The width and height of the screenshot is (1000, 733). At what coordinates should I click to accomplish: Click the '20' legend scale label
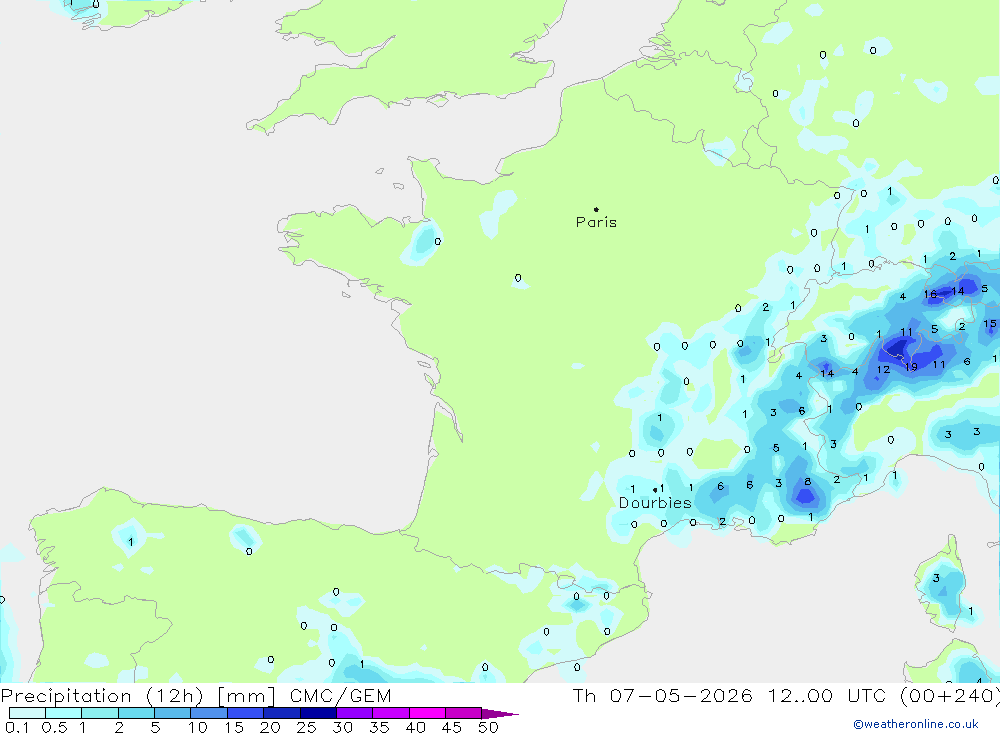[270, 727]
